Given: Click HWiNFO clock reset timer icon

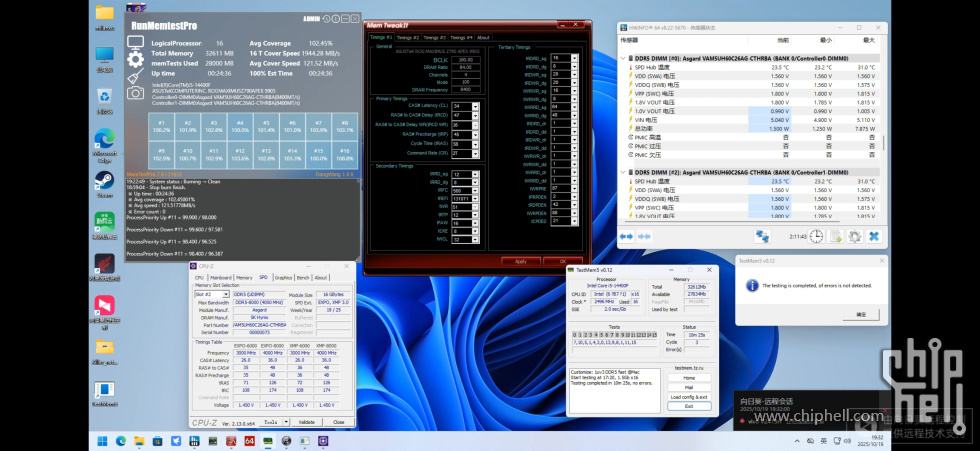Looking at the screenshot, I should pyautogui.click(x=816, y=236).
